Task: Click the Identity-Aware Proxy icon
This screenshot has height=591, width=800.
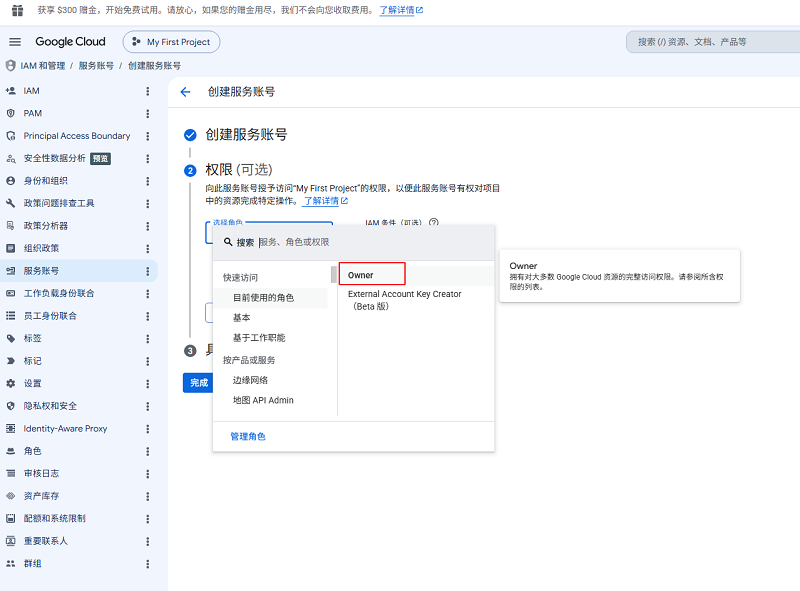Action: 11,428
